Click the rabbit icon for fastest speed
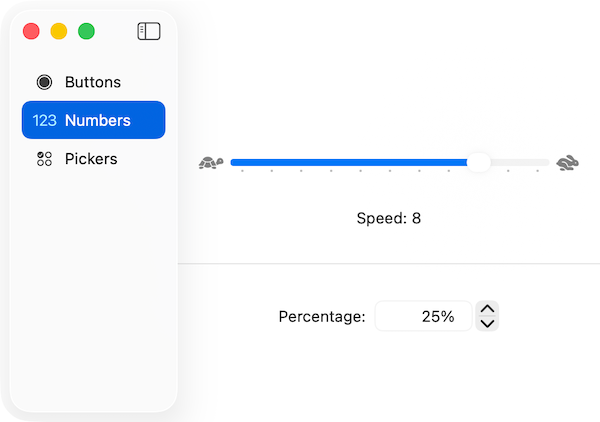Image resolution: width=600 pixels, height=422 pixels. click(568, 163)
